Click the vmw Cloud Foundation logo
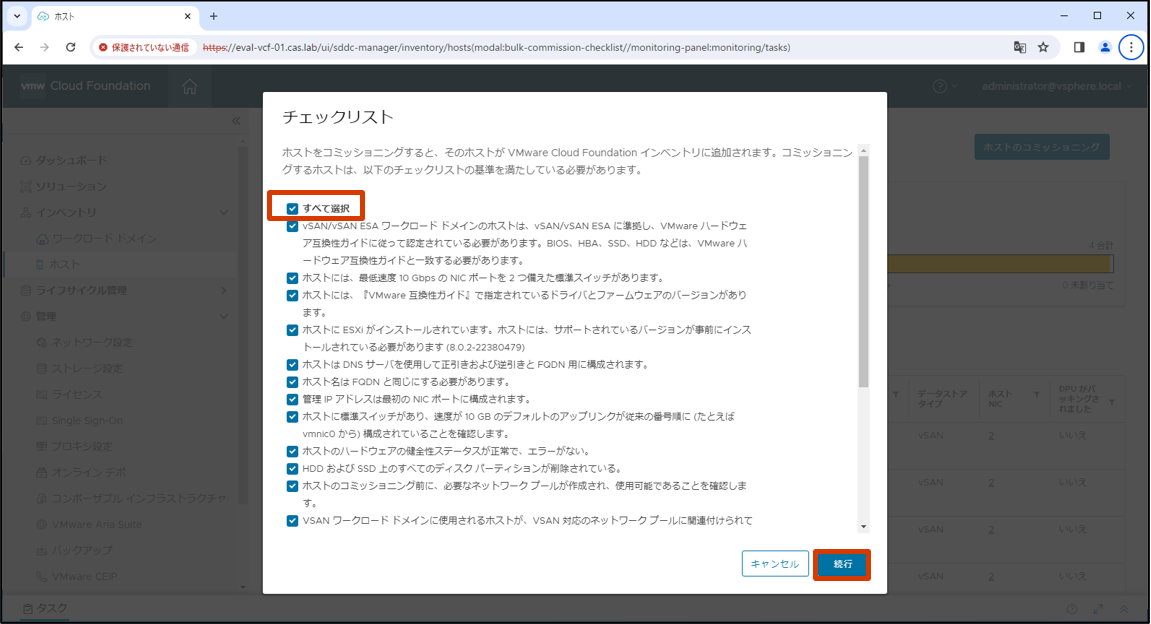The height and width of the screenshot is (624, 1151). tap(85, 86)
